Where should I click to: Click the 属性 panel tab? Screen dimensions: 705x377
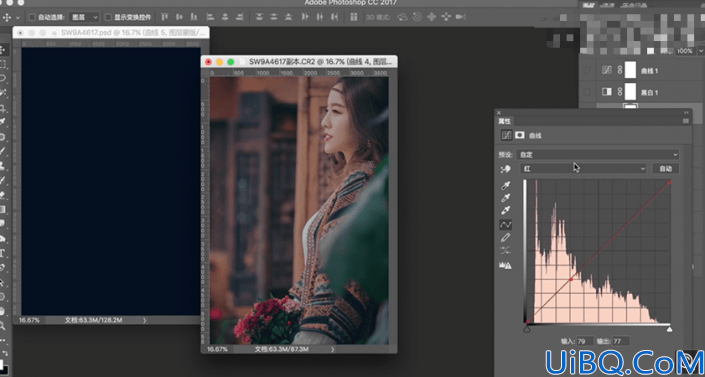tap(504, 121)
